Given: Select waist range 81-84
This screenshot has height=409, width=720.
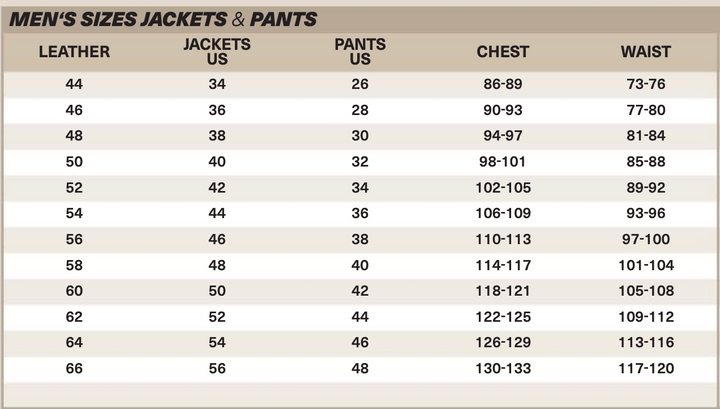Looking at the screenshot, I should (645, 135).
